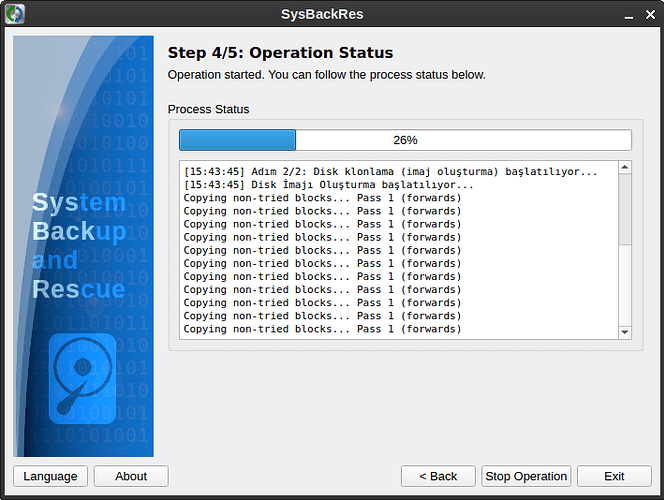This screenshot has width=664, height=500.
Task: Close the SysBackRes window
Action: click(x=649, y=13)
